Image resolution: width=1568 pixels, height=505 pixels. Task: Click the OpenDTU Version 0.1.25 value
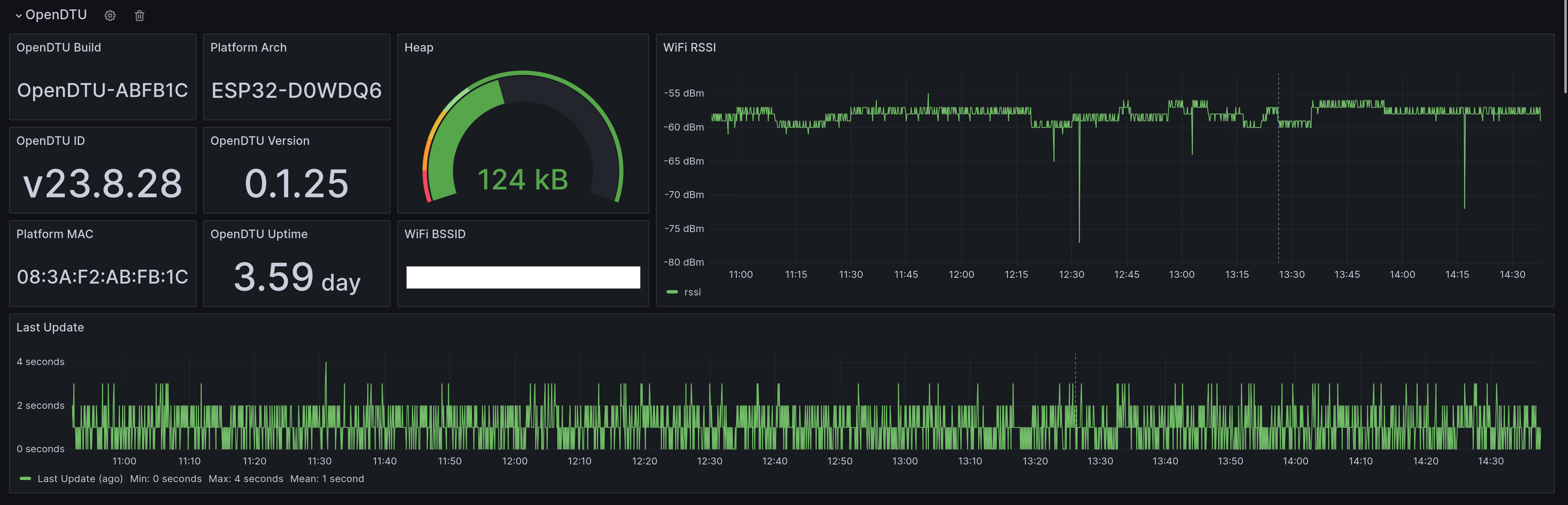tap(296, 183)
